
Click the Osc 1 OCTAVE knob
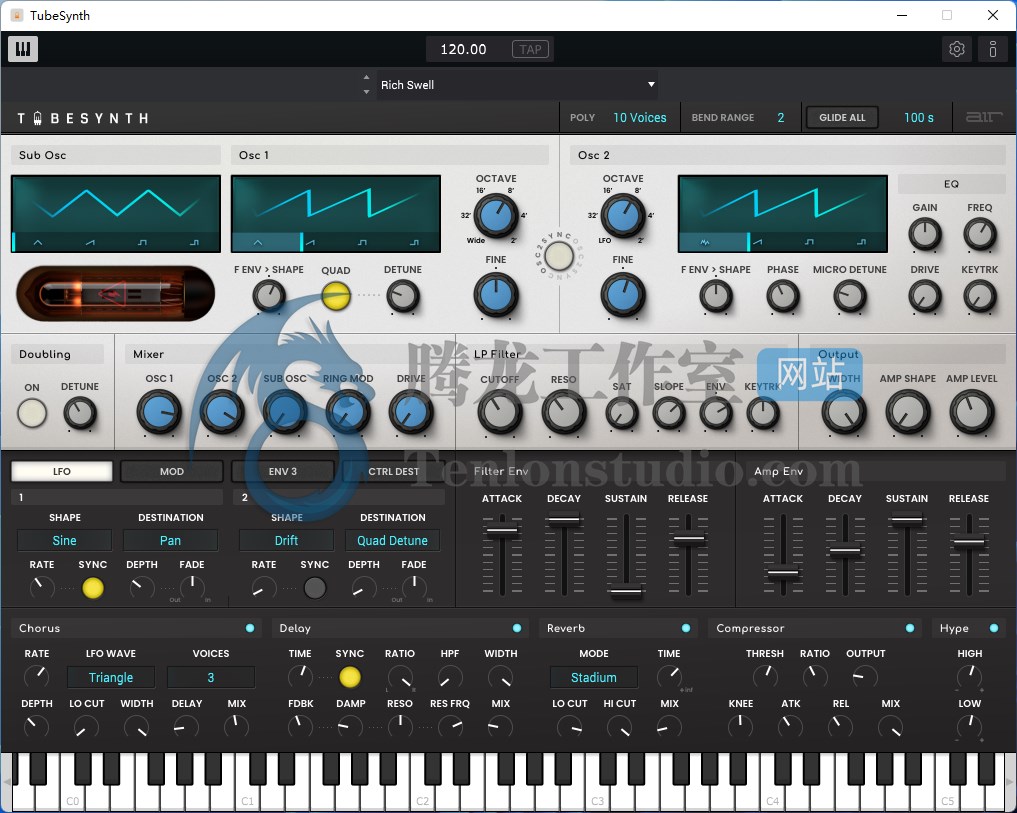point(496,215)
